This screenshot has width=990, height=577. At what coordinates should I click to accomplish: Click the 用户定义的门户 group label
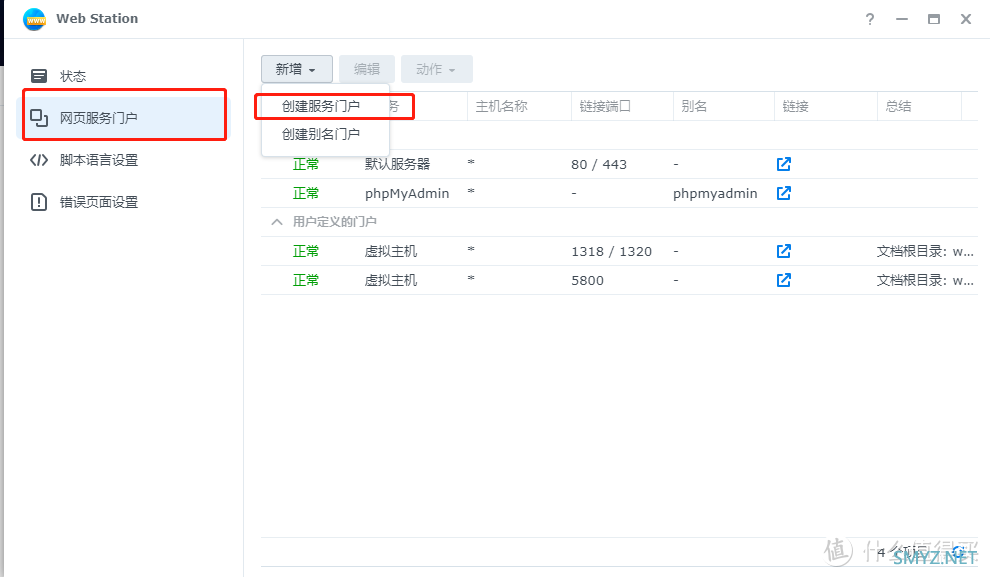335,222
